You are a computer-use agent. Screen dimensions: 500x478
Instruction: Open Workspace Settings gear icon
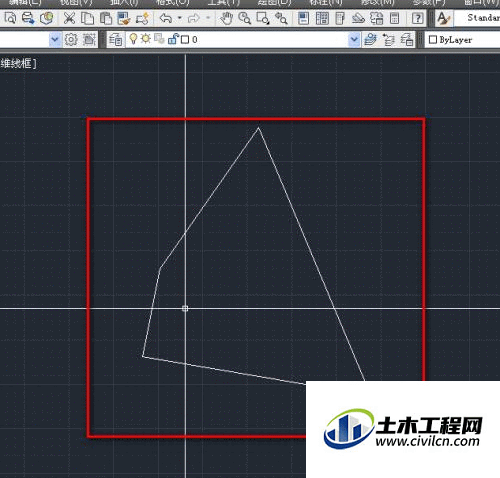71,40
